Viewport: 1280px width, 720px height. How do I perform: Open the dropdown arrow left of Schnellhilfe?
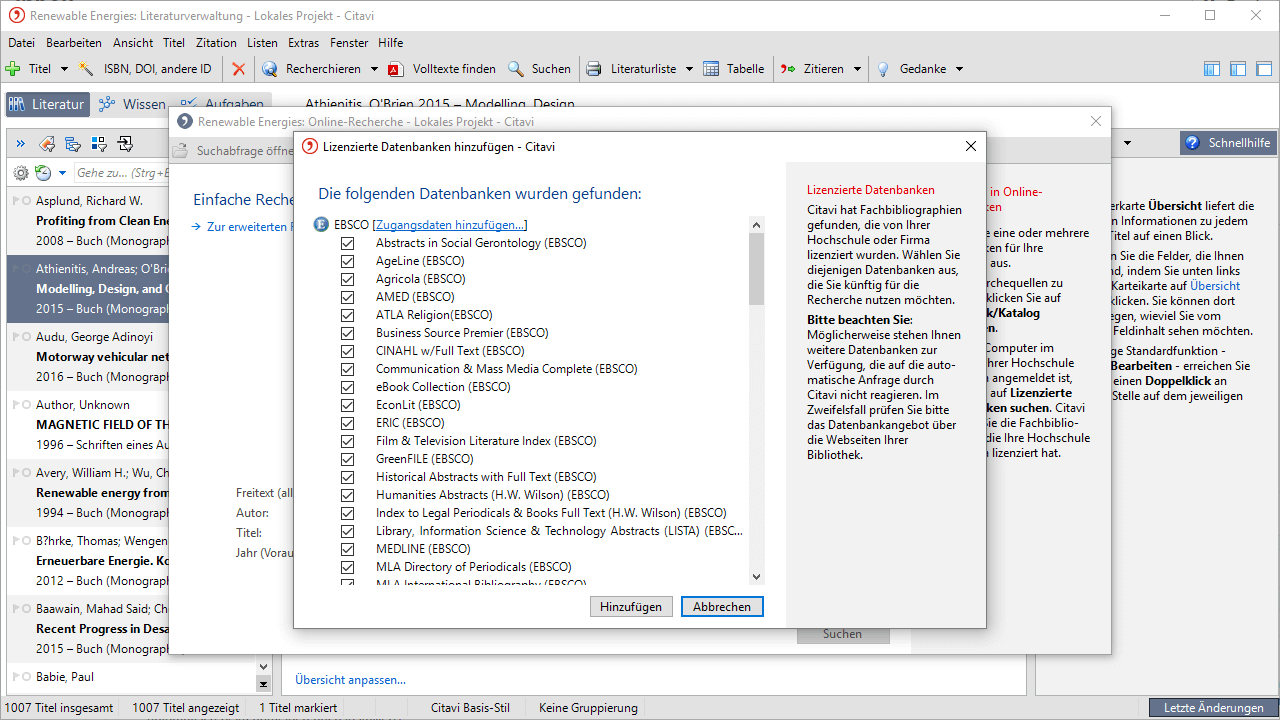(x=1128, y=143)
